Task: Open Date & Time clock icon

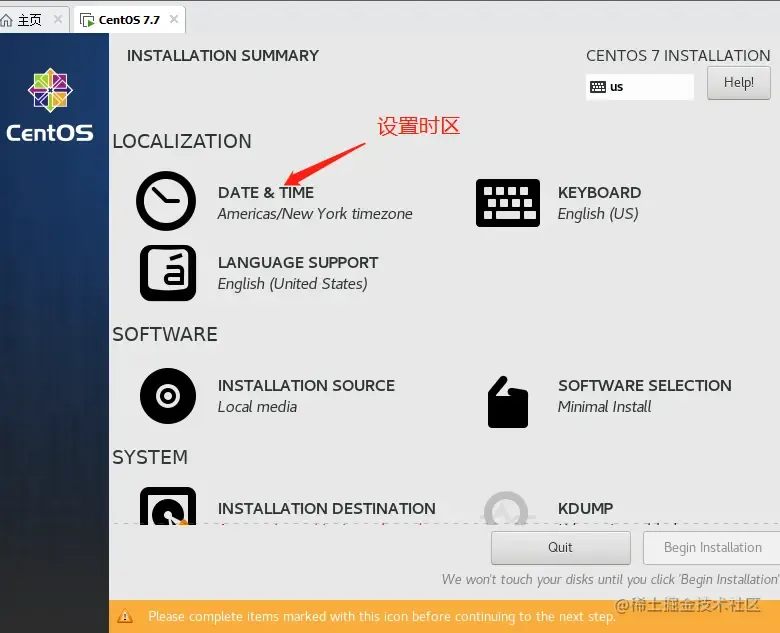Action: point(166,201)
